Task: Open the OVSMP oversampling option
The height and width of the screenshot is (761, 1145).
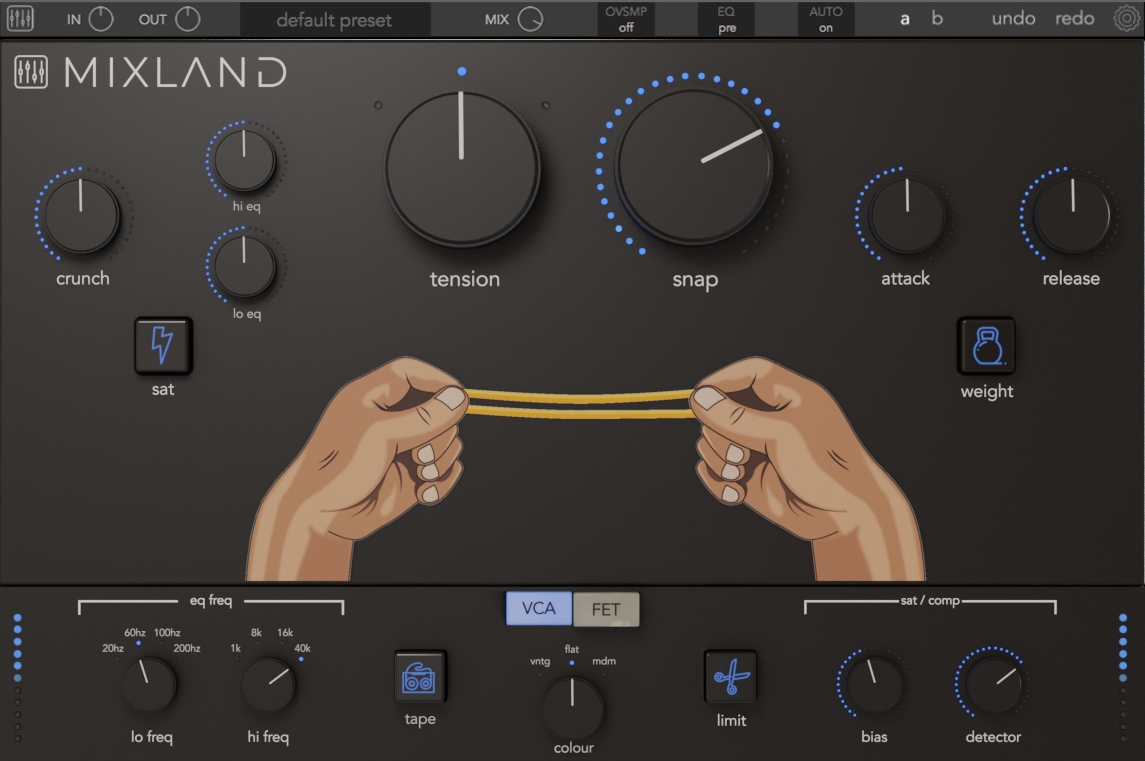Action: [x=626, y=19]
